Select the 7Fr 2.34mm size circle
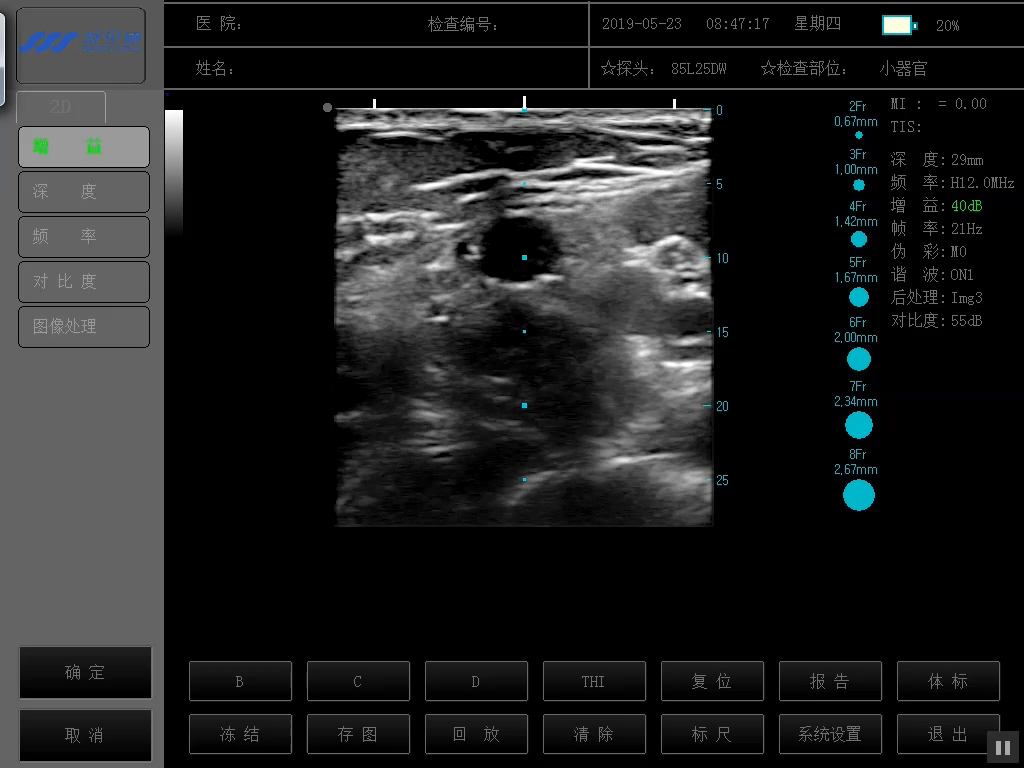This screenshot has width=1024, height=768. pyautogui.click(x=858, y=425)
